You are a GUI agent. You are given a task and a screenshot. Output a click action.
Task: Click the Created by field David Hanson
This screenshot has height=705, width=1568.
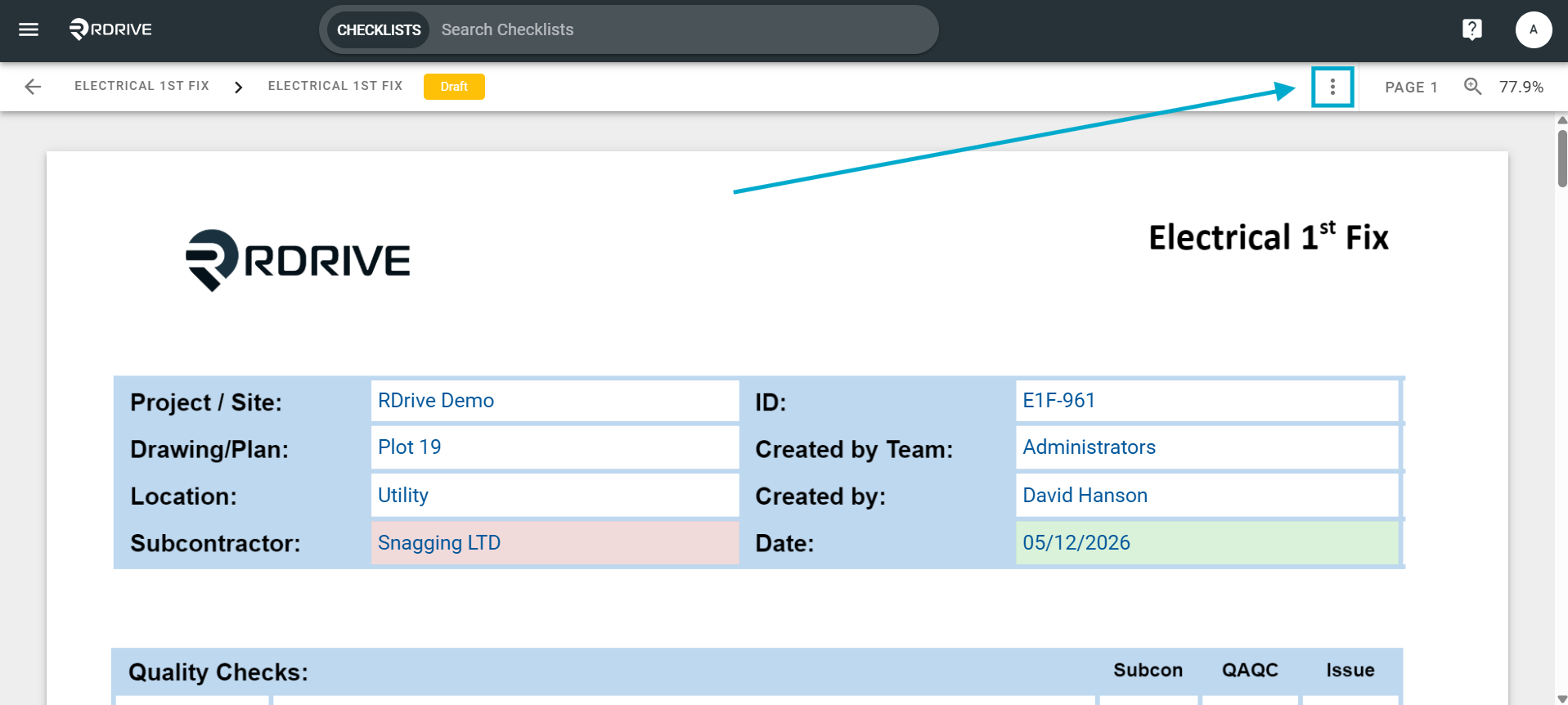point(1207,495)
